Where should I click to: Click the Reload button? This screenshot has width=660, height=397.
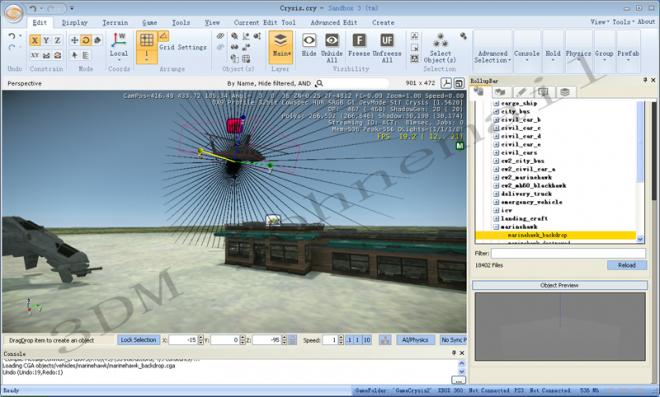tap(627, 265)
